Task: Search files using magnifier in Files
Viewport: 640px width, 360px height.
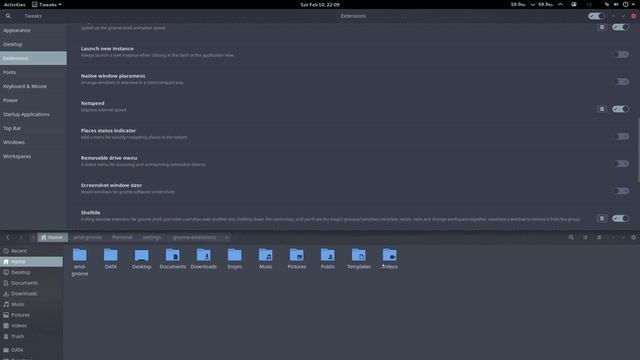Action: tap(571, 237)
